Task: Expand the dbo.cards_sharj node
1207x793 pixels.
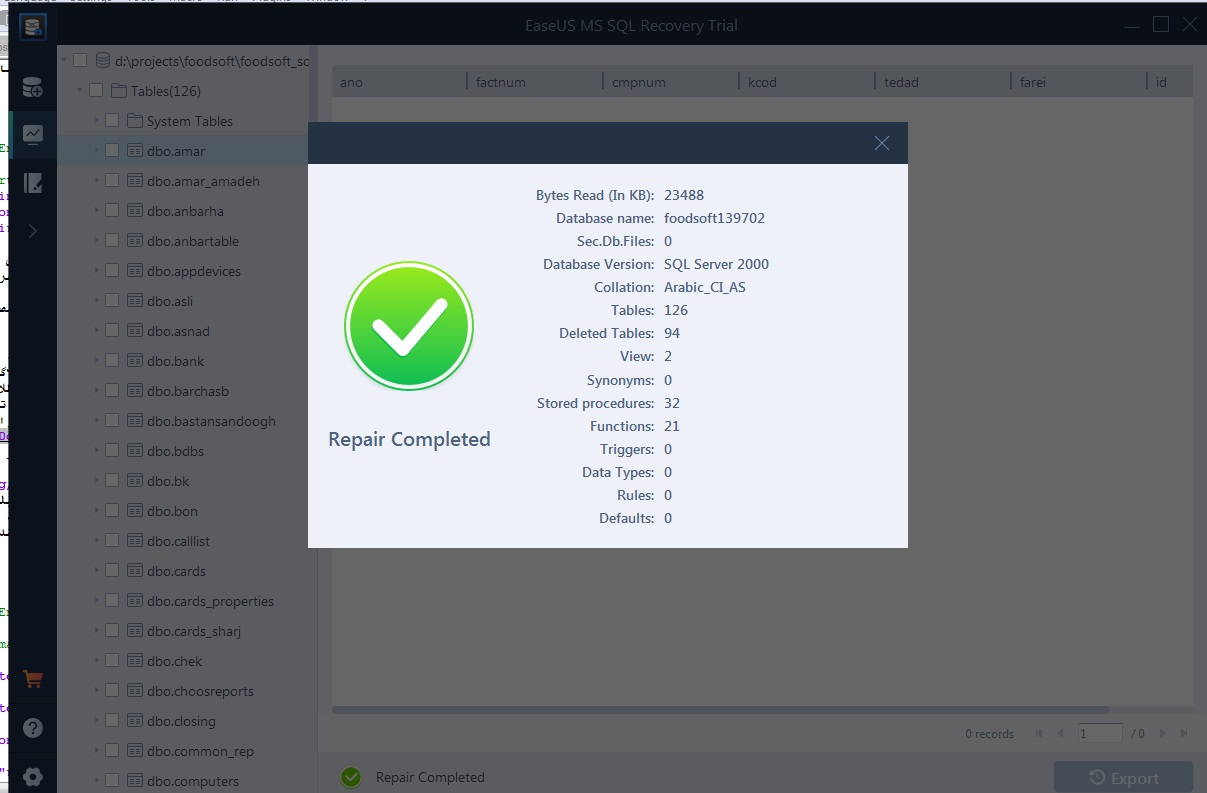Action: click(x=97, y=631)
